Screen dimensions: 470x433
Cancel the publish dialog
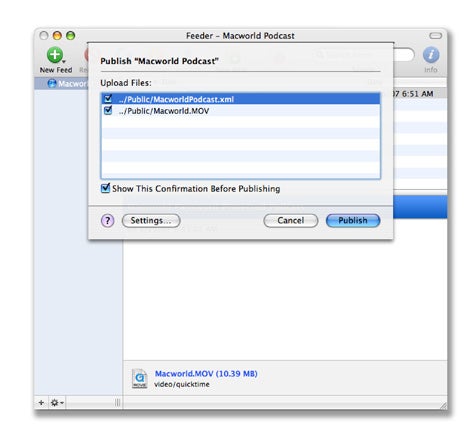point(291,221)
